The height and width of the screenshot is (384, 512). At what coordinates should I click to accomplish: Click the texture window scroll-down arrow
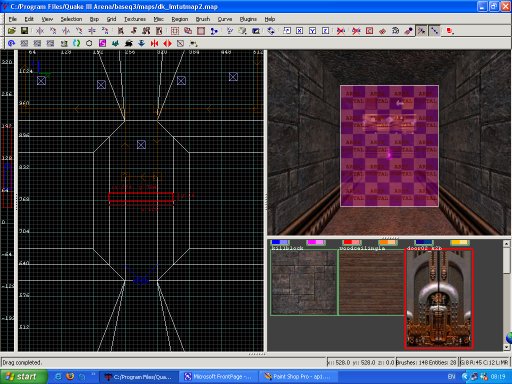(507, 347)
